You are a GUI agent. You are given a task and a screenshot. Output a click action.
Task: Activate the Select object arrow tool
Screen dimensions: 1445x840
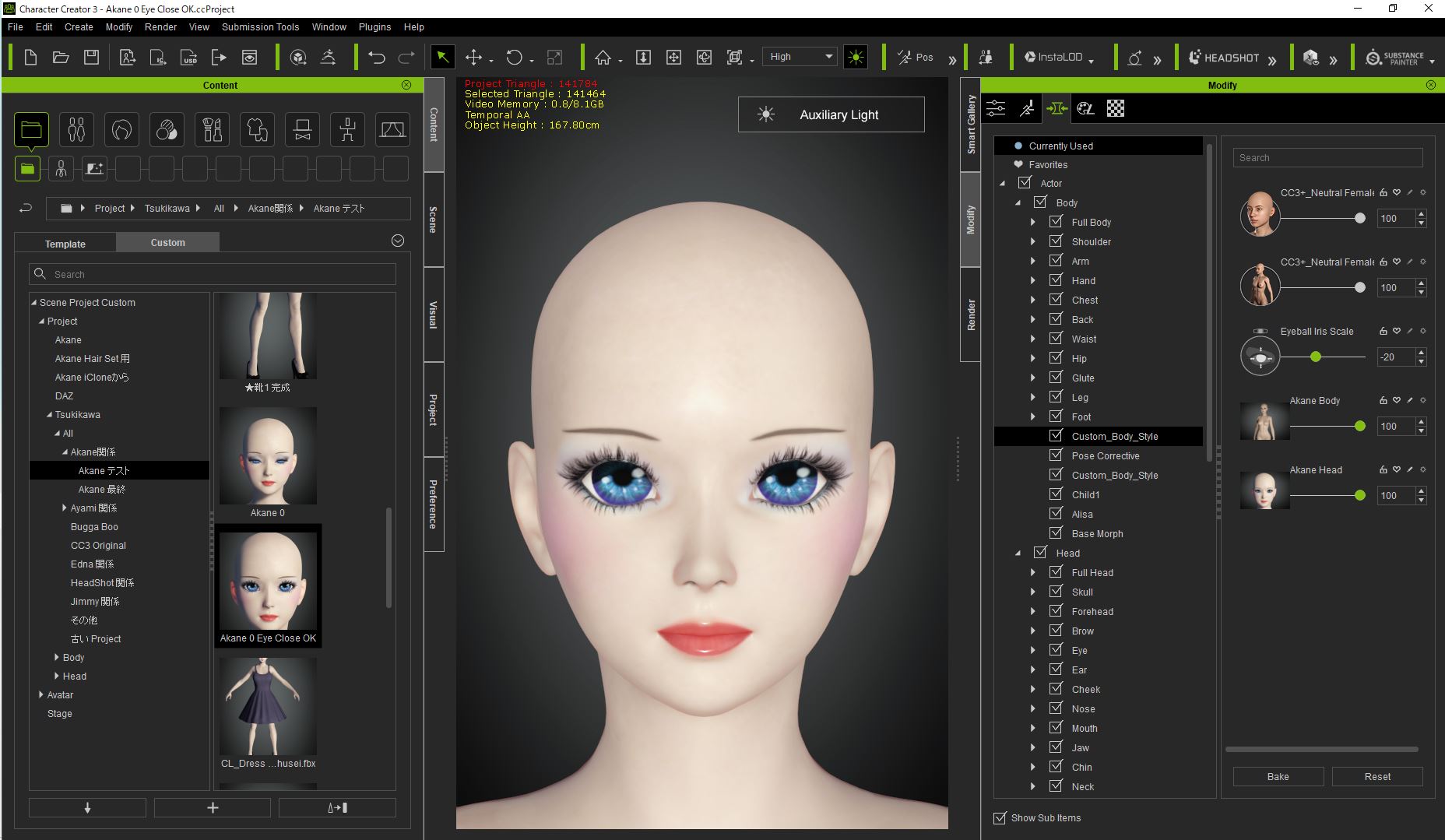[x=442, y=57]
